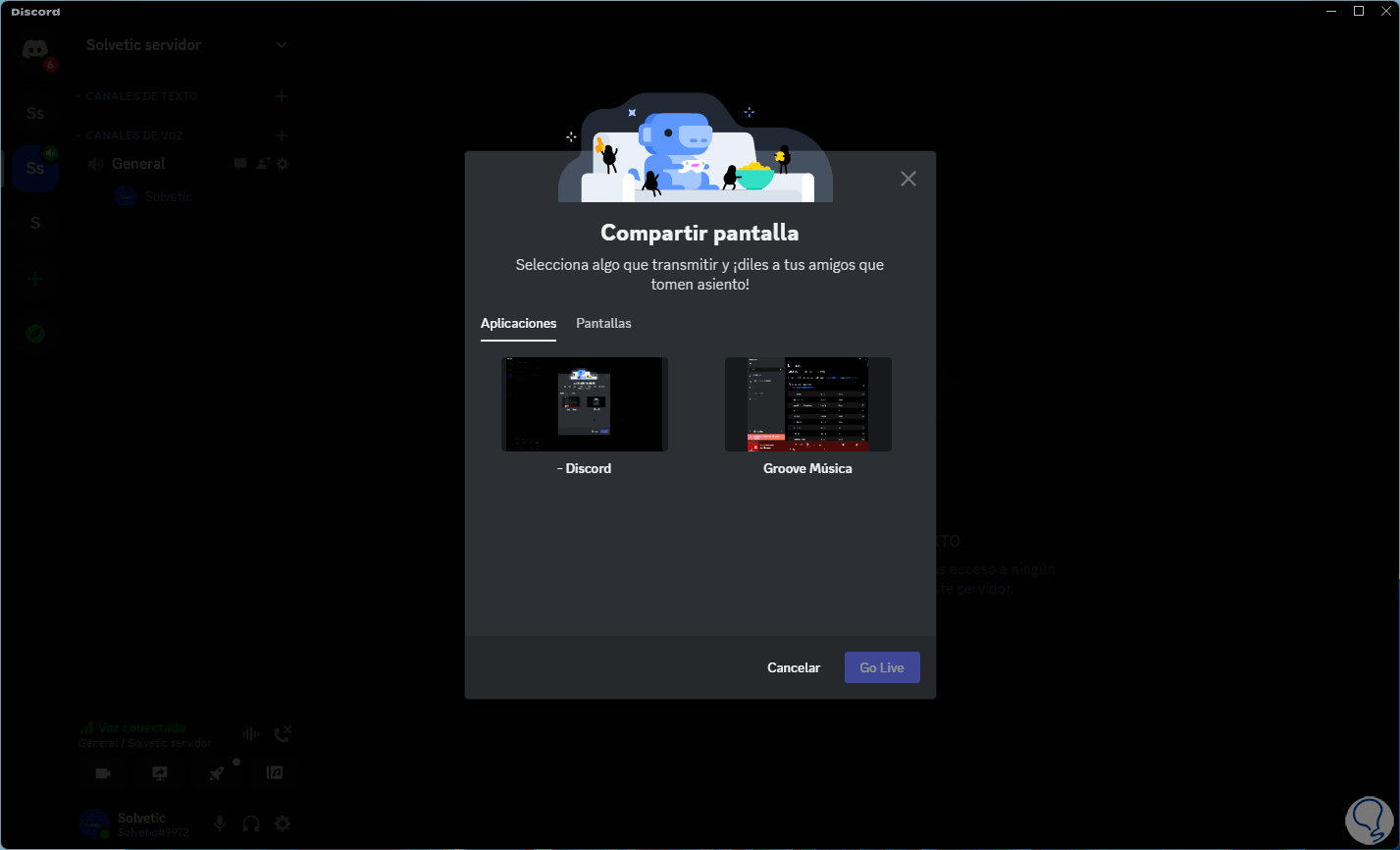Screen dimensions: 1400x850
Task: Close the Compartir pantalla dialog
Action: pyautogui.click(x=908, y=179)
